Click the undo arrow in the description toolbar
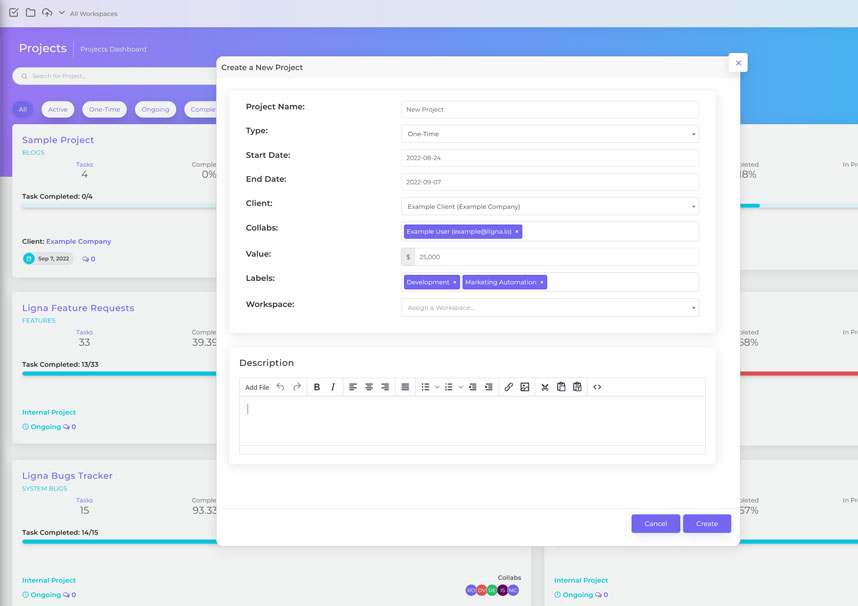The height and width of the screenshot is (606, 858). (x=281, y=387)
